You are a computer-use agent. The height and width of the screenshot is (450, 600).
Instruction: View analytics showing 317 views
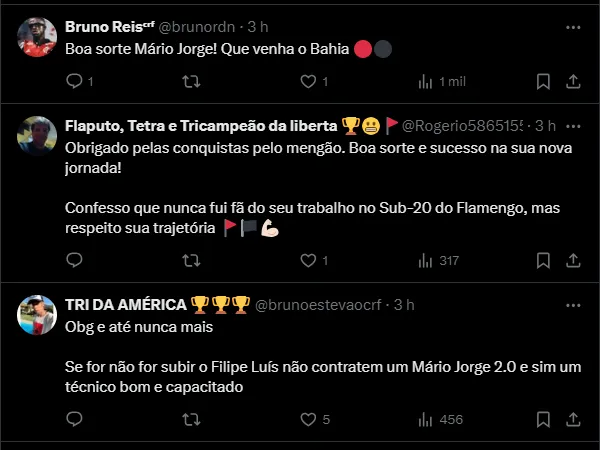click(438, 260)
